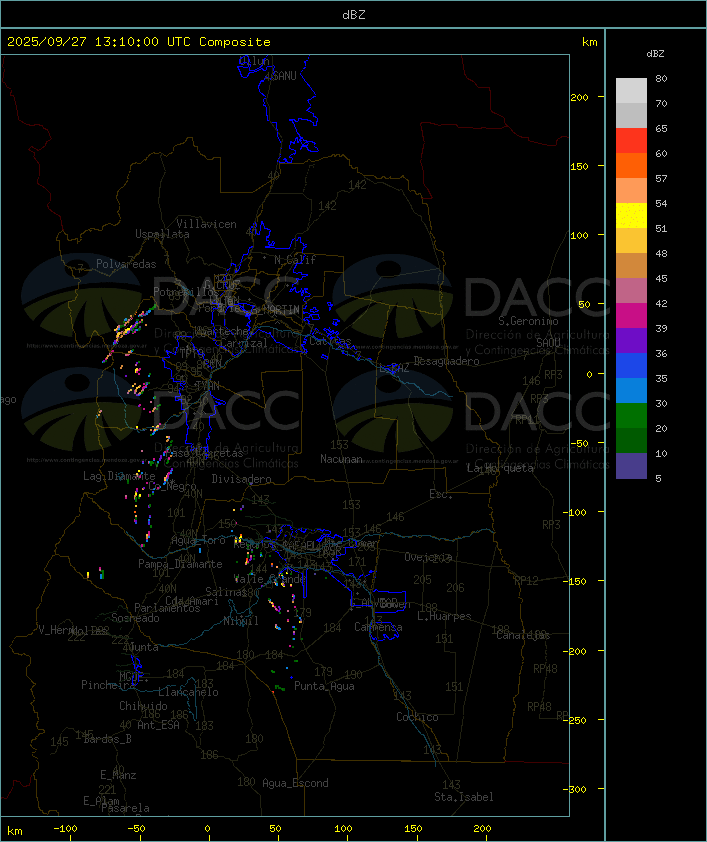Select the royal blue 35-36 dBZ swatch

pos(631,366)
